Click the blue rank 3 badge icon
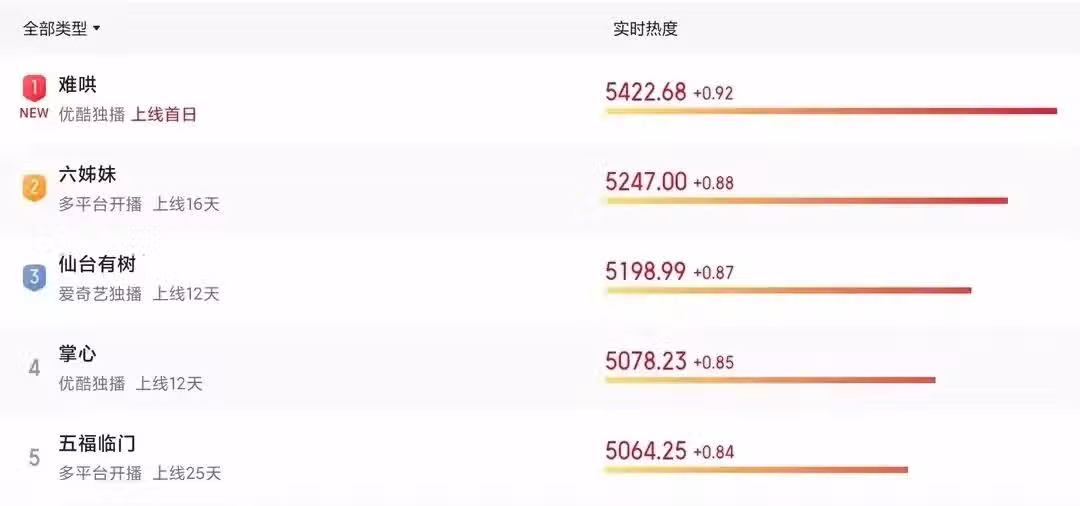 point(34,278)
